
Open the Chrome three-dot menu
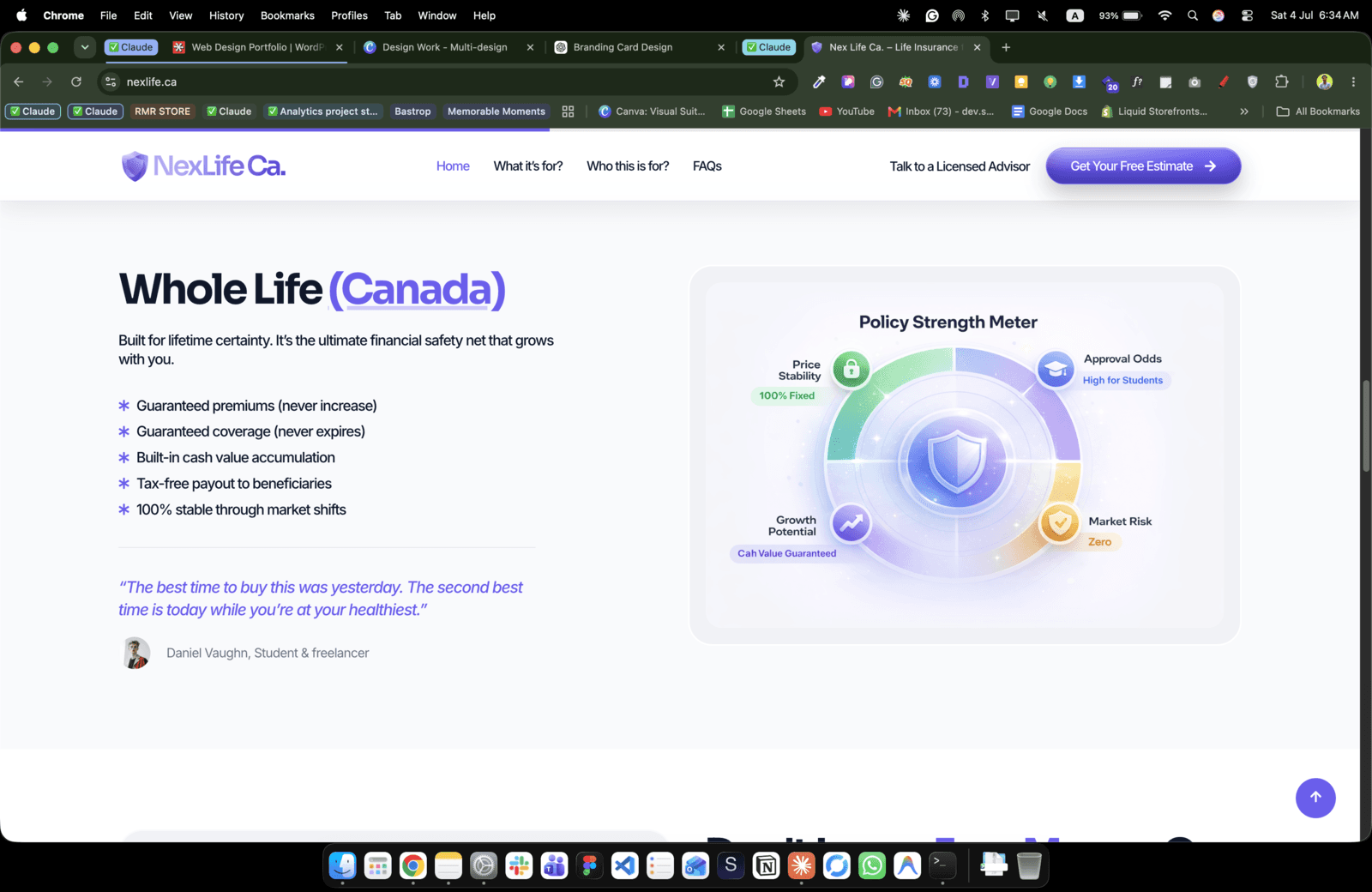[1353, 81]
